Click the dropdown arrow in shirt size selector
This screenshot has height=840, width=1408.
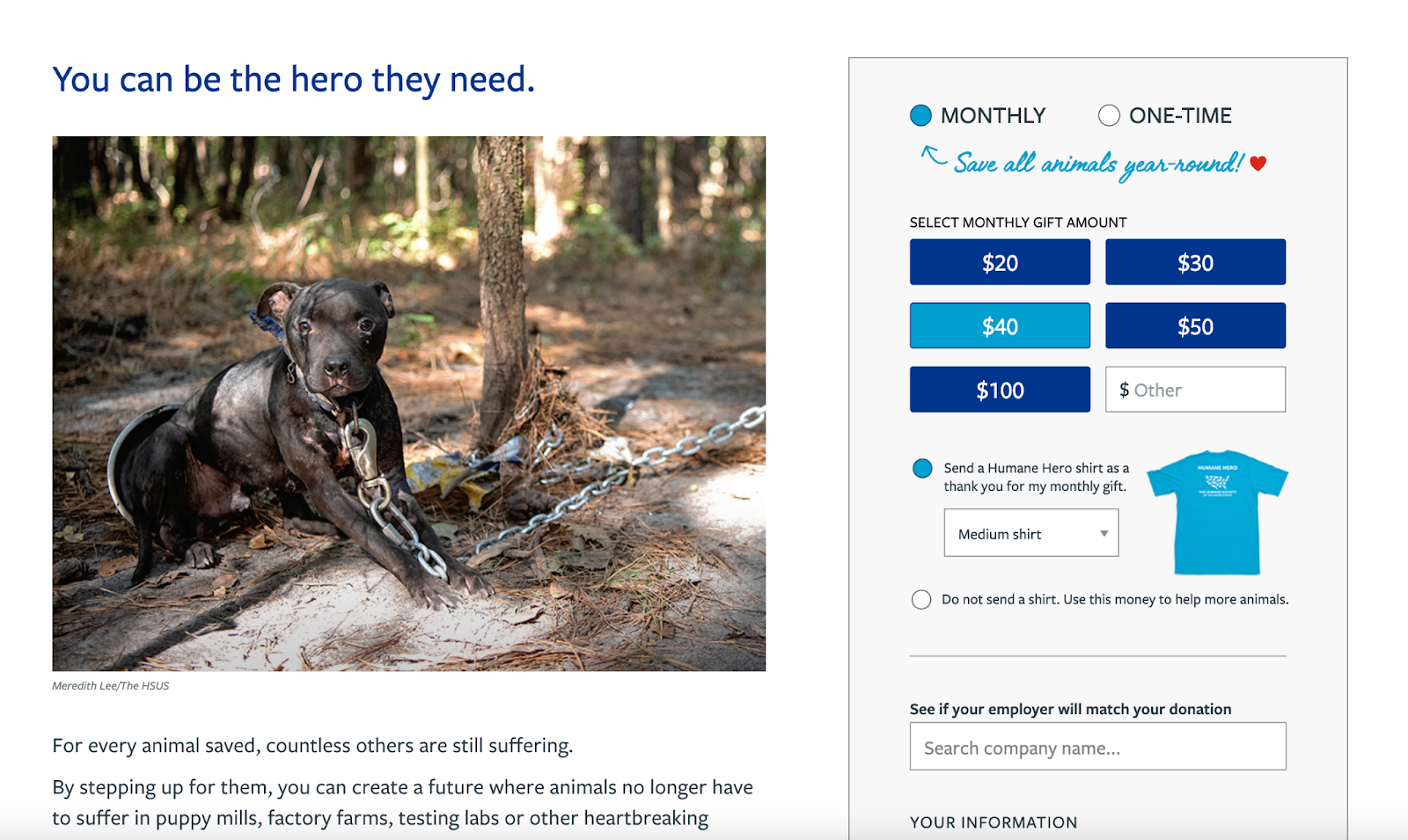click(1104, 534)
